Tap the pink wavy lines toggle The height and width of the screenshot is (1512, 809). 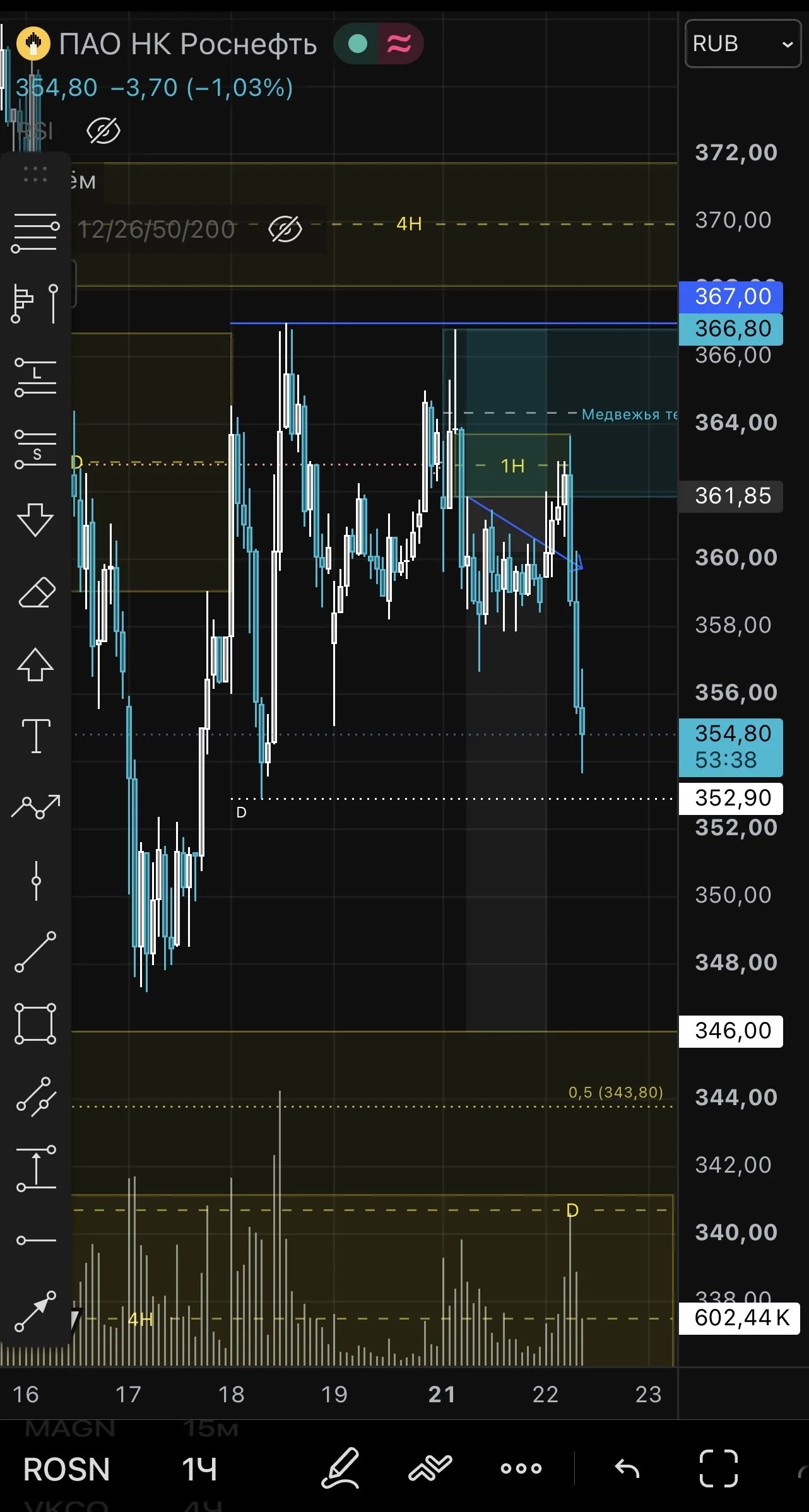(399, 44)
